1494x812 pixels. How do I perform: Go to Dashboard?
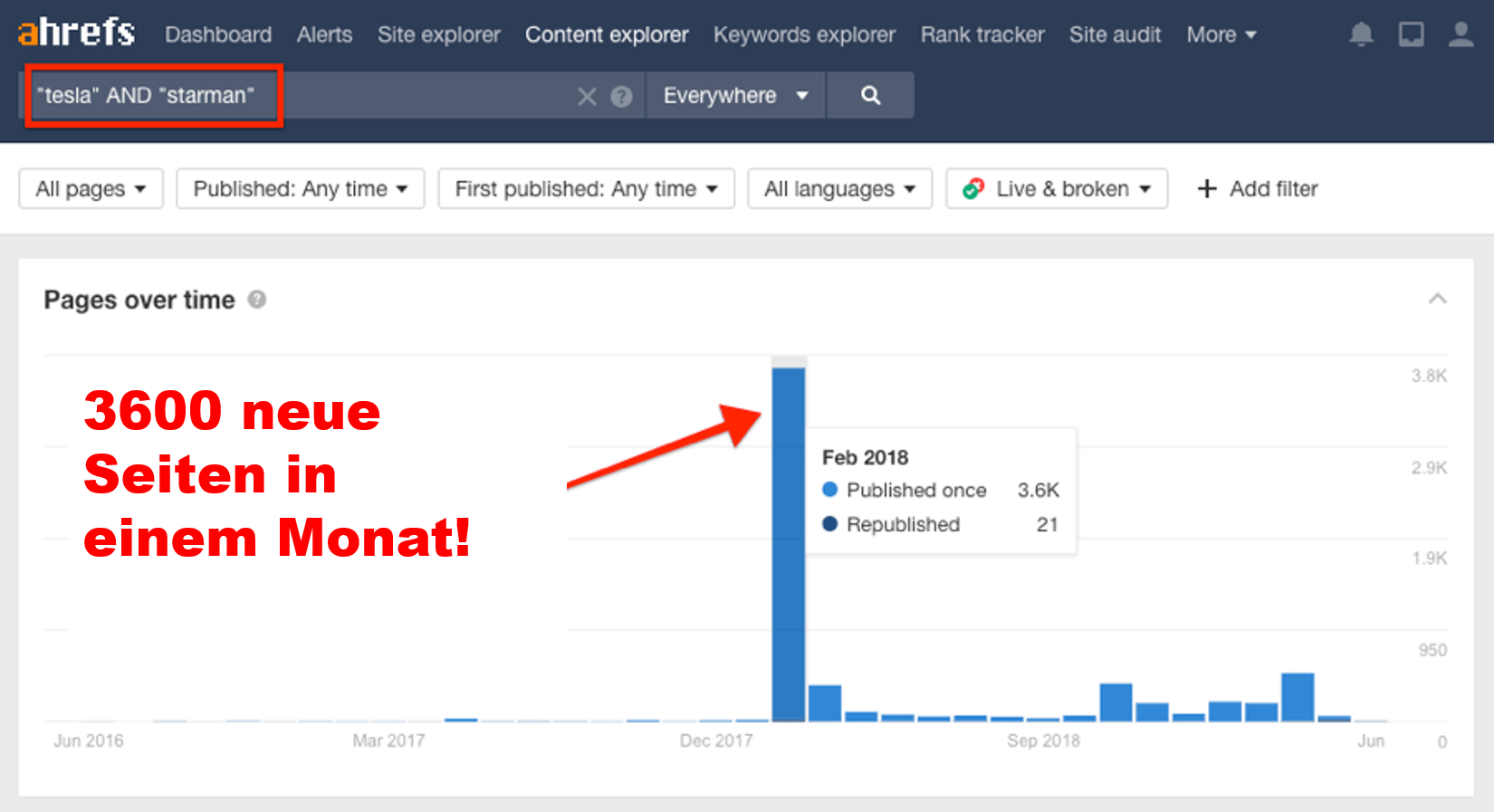pos(218,34)
